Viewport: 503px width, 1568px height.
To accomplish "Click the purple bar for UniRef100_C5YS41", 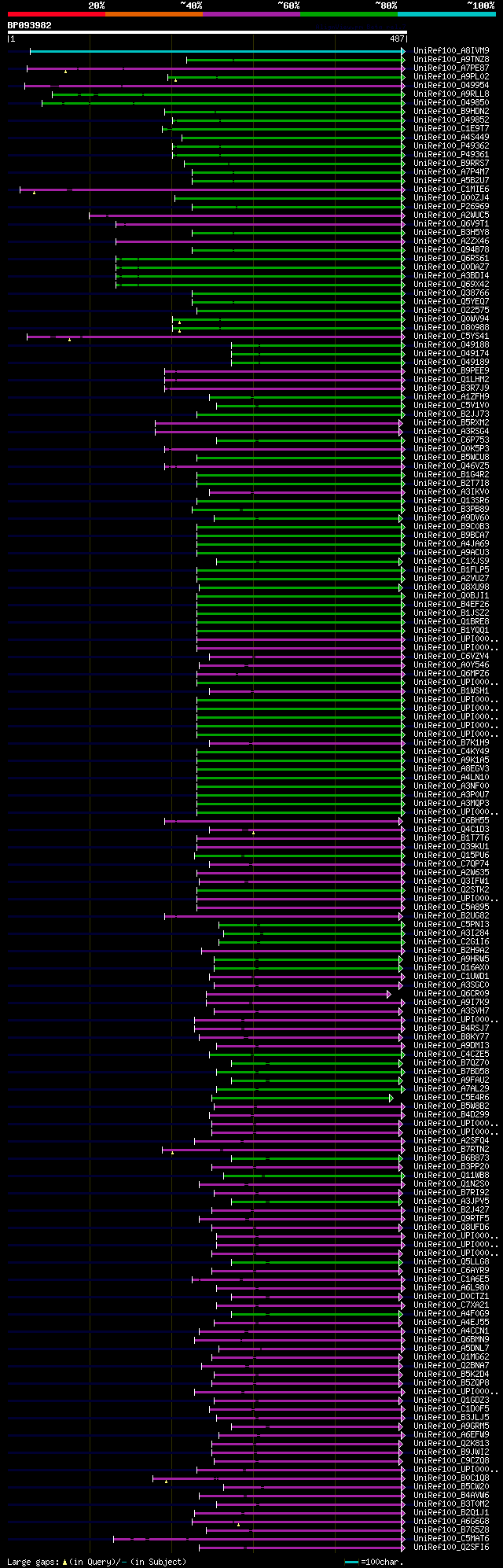I will pyautogui.click(x=215, y=337).
